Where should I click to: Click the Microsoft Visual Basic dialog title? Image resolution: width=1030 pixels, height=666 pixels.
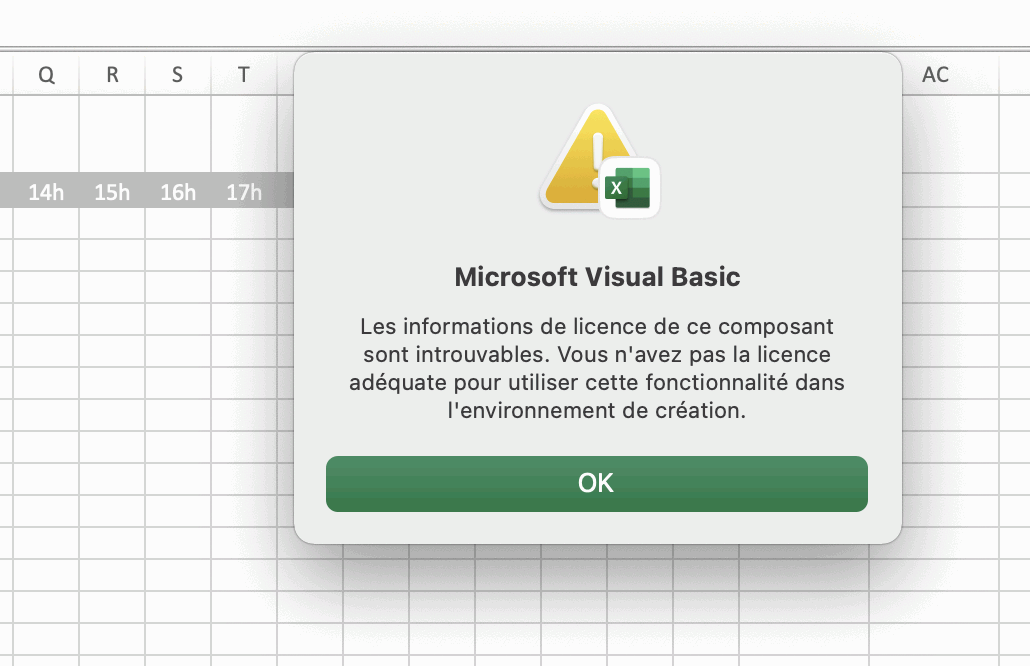(597, 277)
